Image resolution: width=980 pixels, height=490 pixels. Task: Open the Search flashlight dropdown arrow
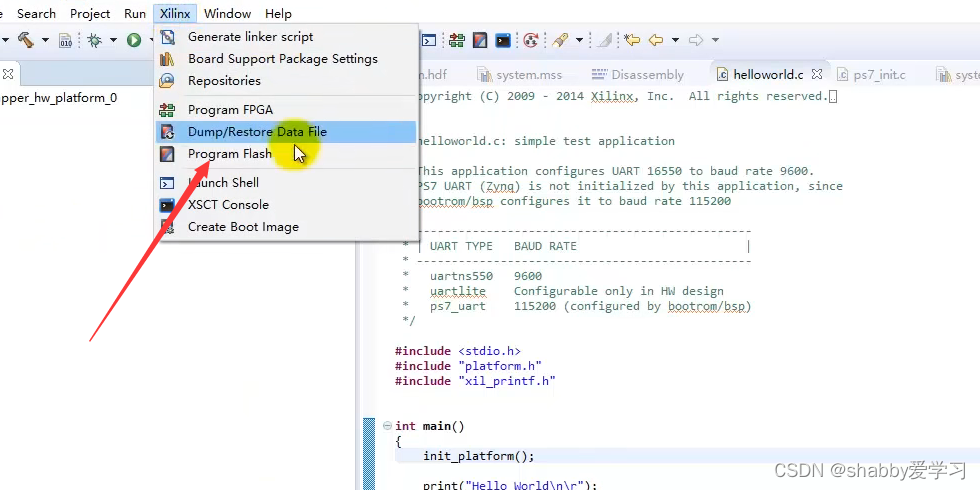pyautogui.click(x=579, y=41)
